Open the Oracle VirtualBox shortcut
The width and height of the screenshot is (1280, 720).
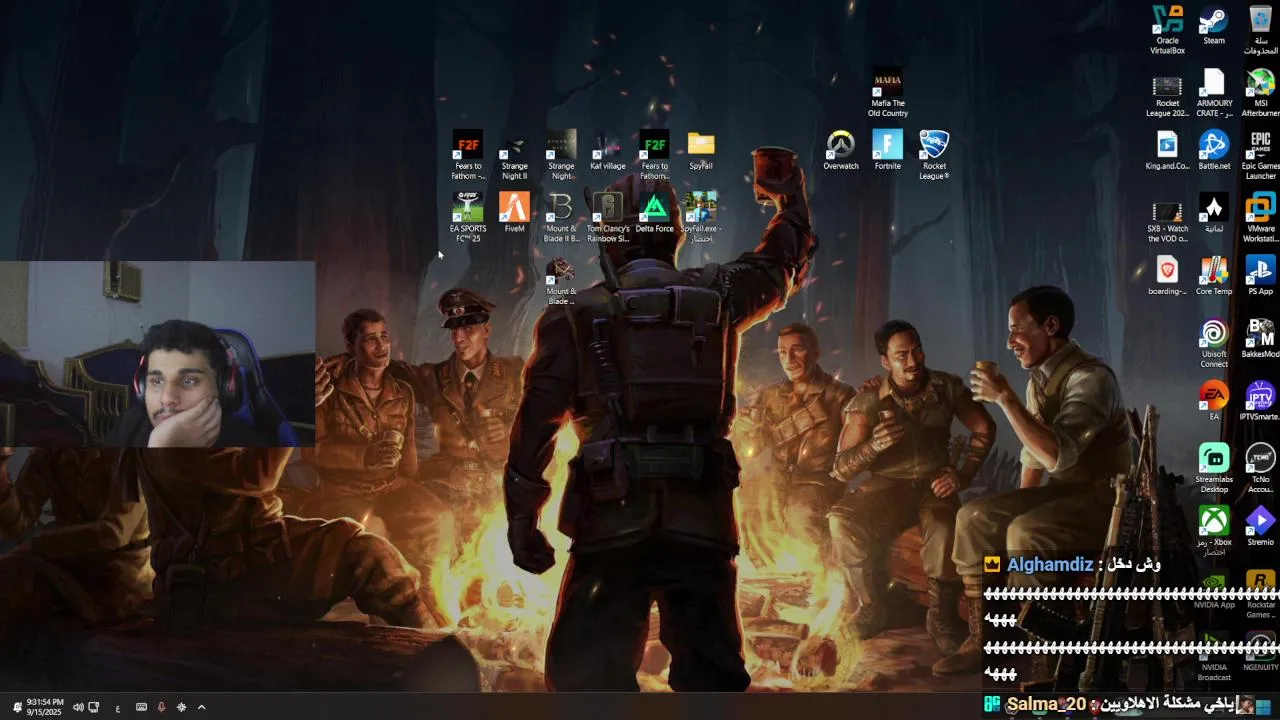click(1167, 30)
